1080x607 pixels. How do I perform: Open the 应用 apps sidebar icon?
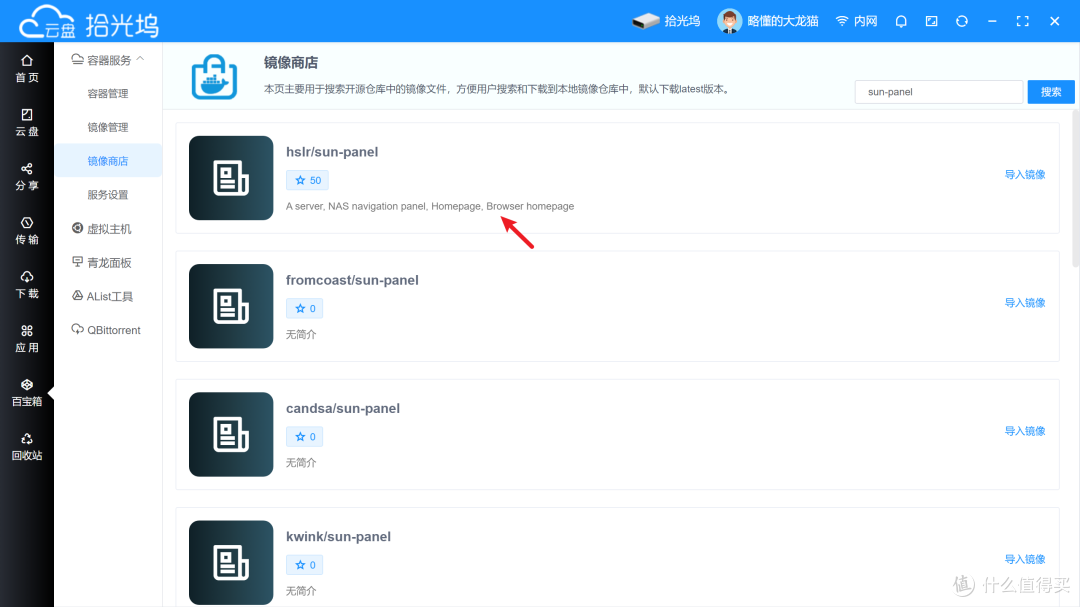[x=27, y=338]
